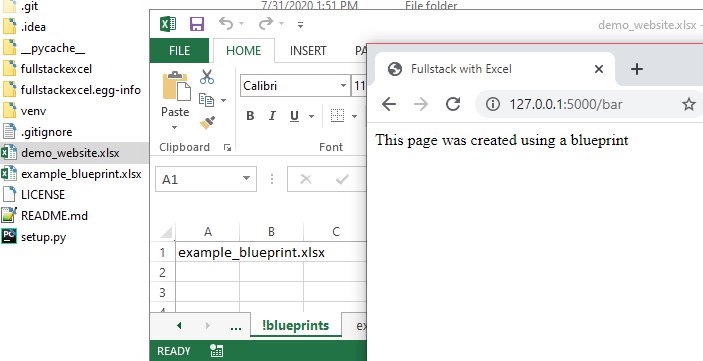
Task: Open the FILE tab in Excel
Action: (x=179, y=51)
